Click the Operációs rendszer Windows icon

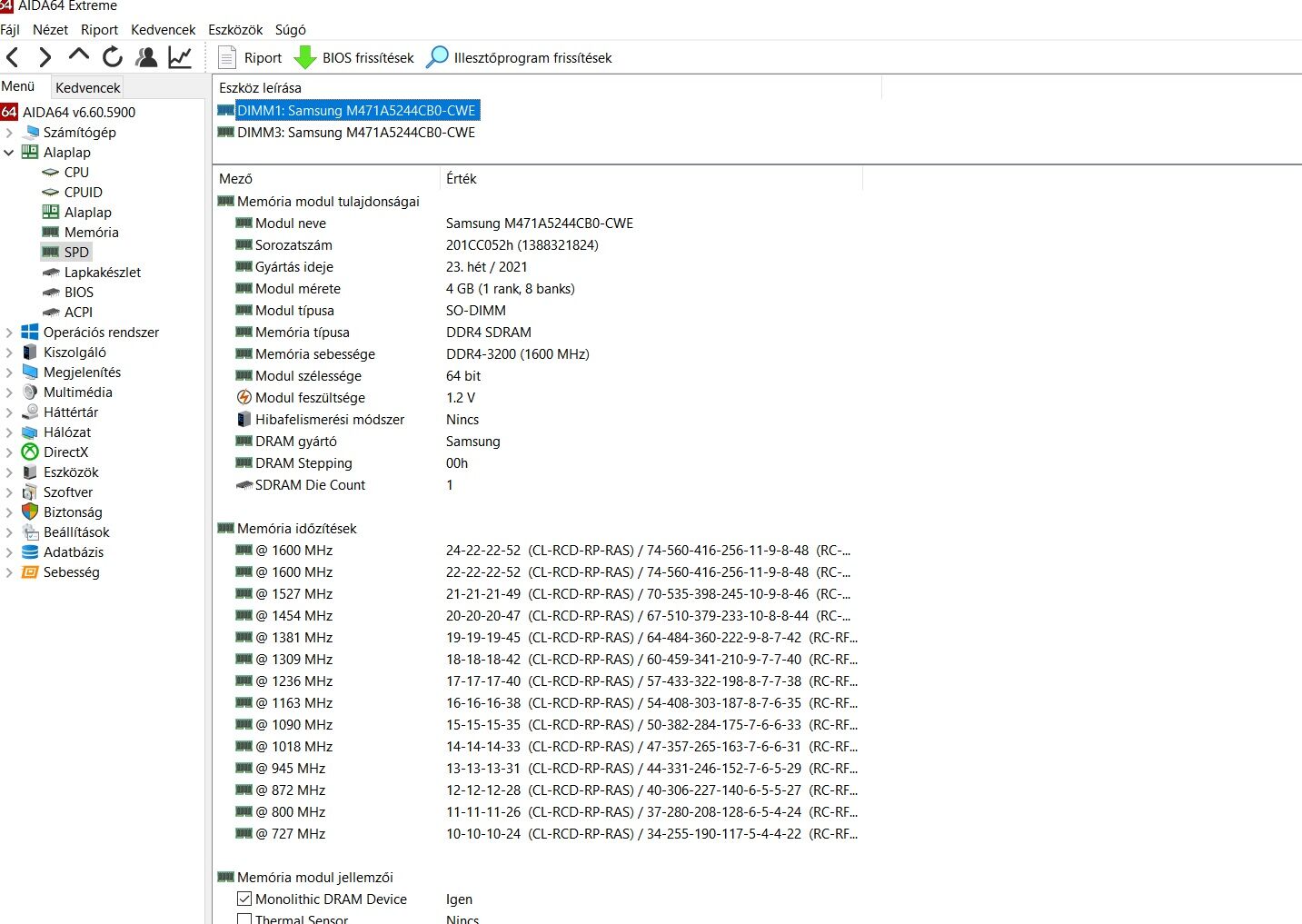click(x=30, y=332)
